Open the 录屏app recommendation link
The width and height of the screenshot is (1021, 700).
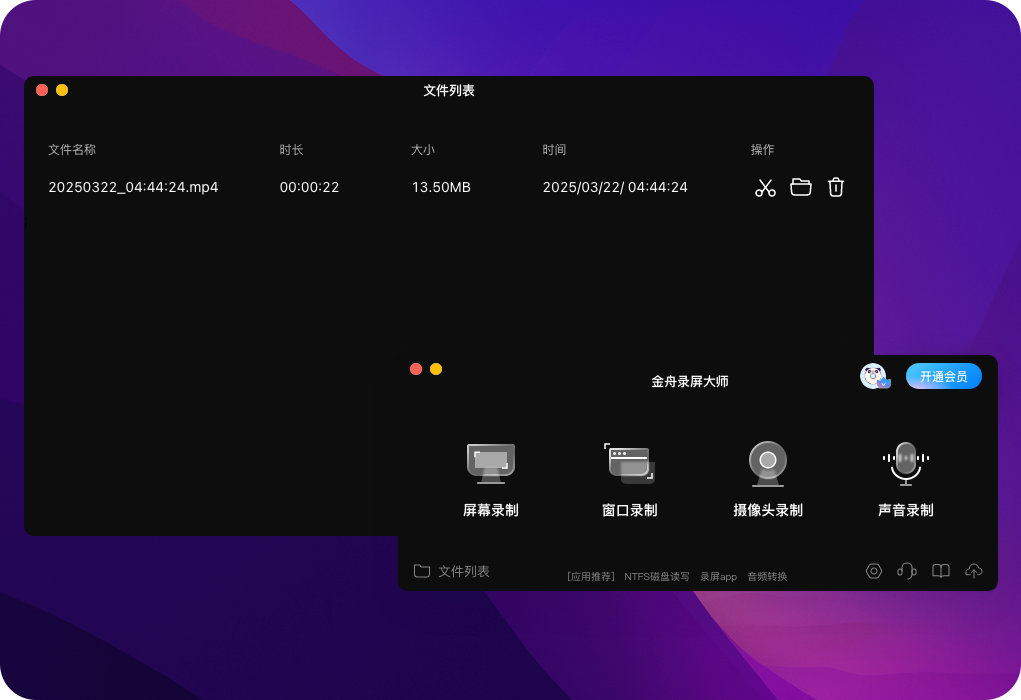[718, 577]
